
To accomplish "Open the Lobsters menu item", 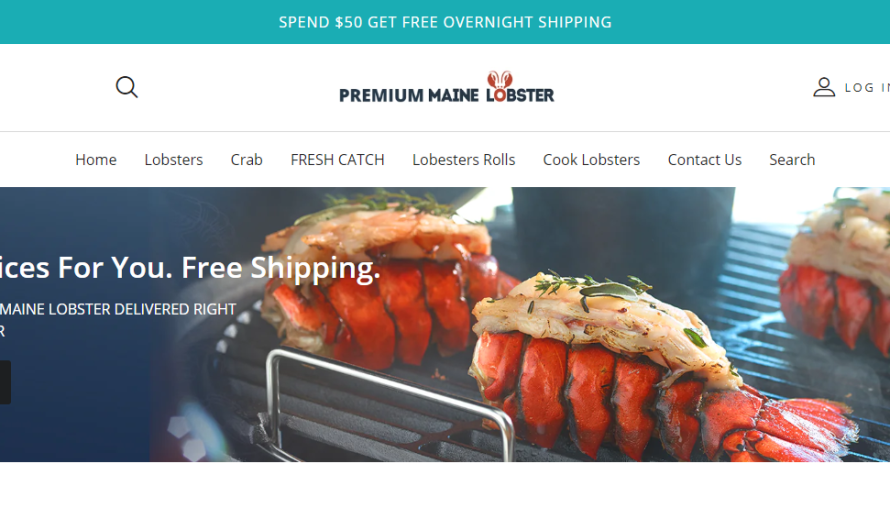I will 174,160.
